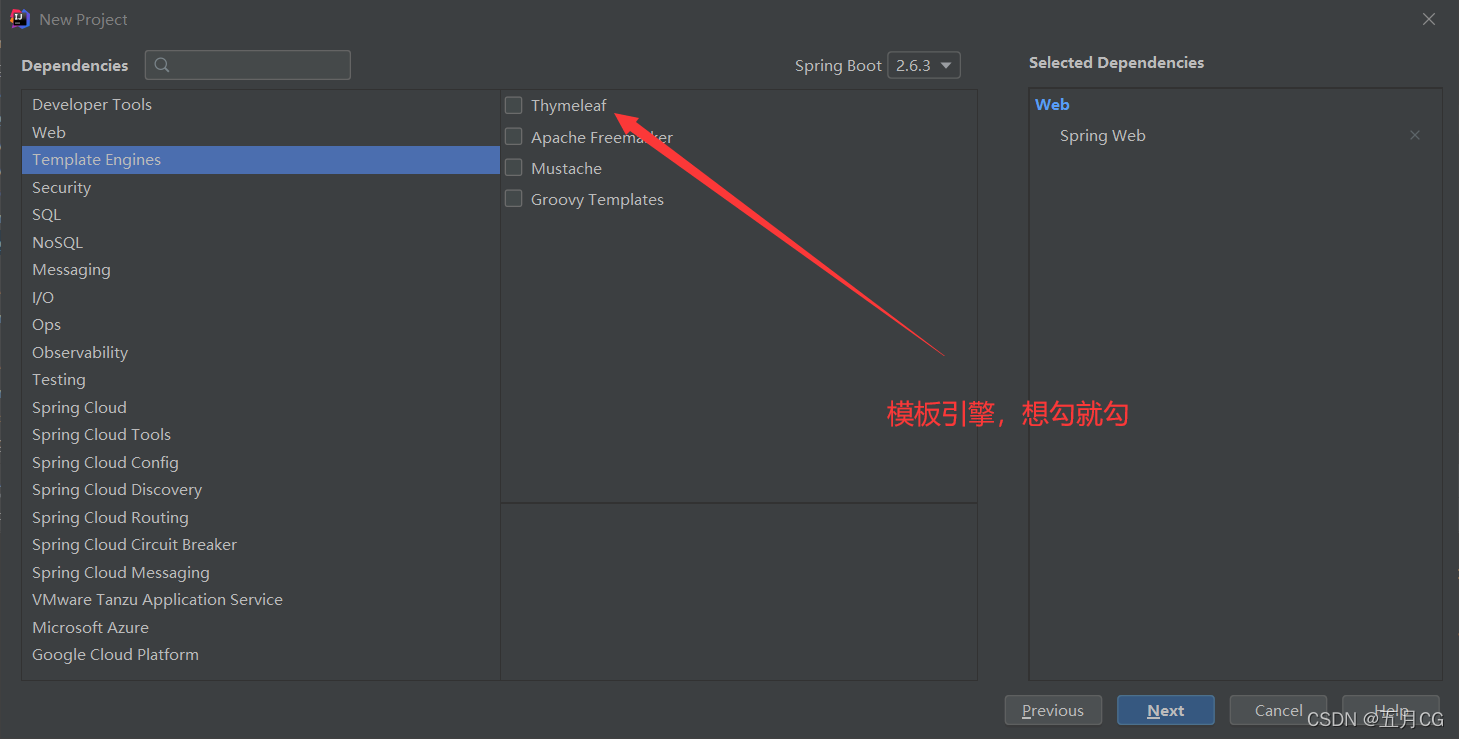This screenshot has height=739, width=1459.
Task: Click the Mustache label text
Action: 566,168
